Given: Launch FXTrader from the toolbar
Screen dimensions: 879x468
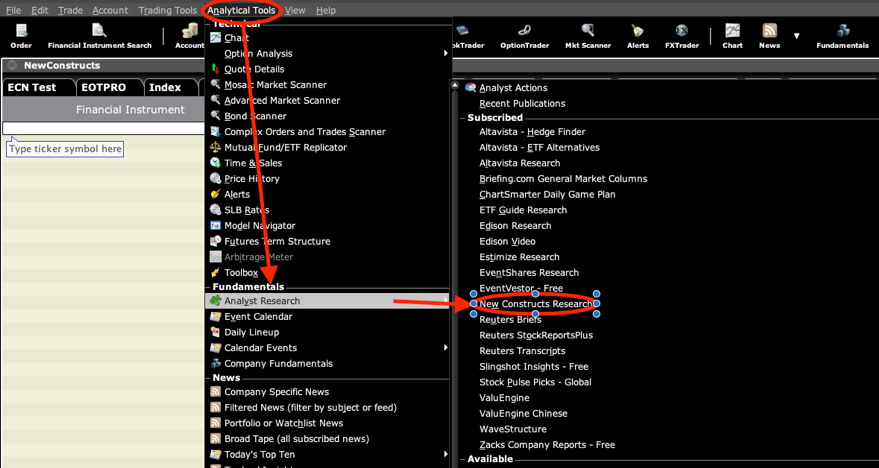Looking at the screenshot, I should coord(681,37).
